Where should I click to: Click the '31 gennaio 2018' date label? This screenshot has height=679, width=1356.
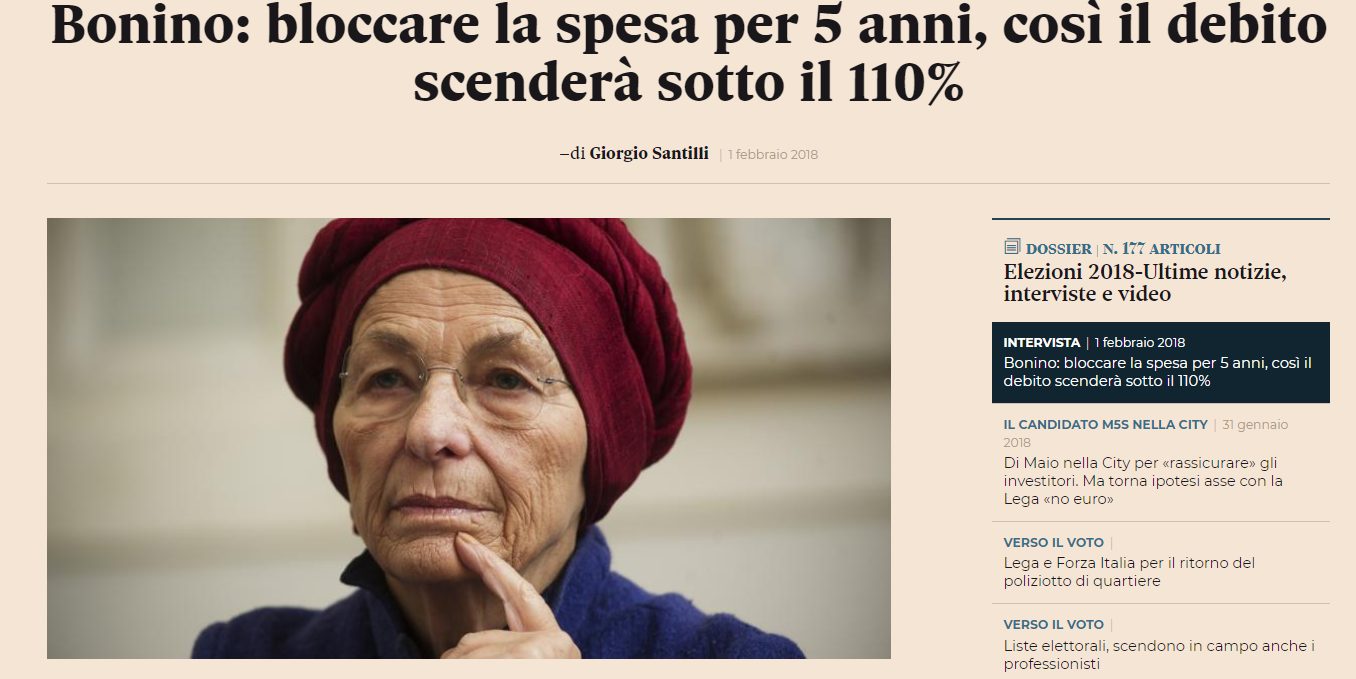click(1146, 433)
